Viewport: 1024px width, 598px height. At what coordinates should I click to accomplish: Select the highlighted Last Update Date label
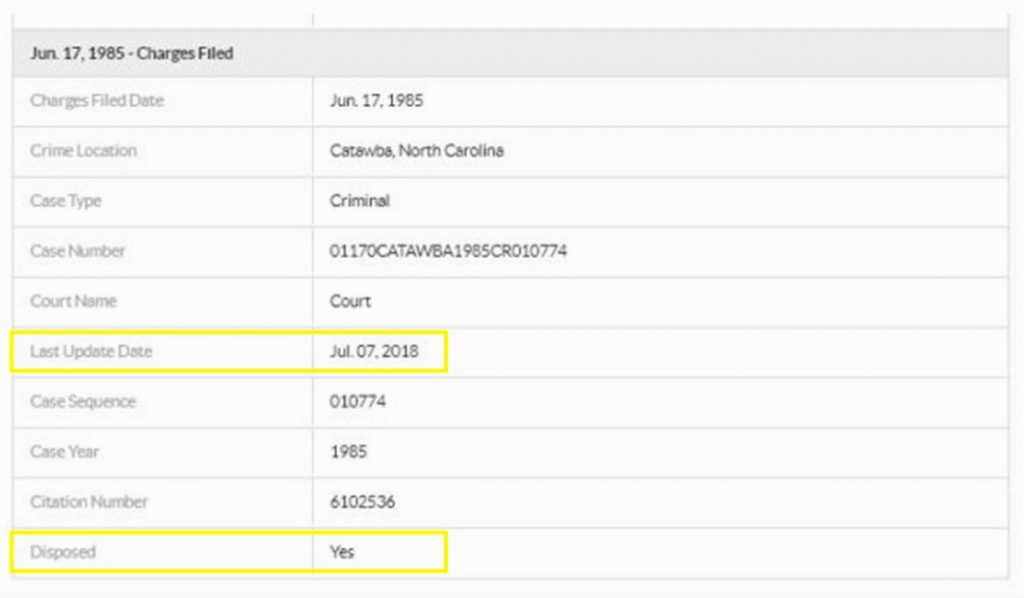click(91, 352)
